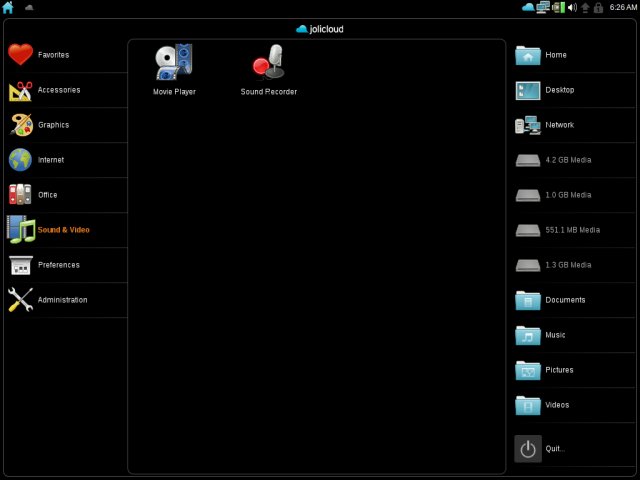The width and height of the screenshot is (640, 480).
Task: Click the Desktop text link
Action: pyautogui.click(x=560, y=90)
